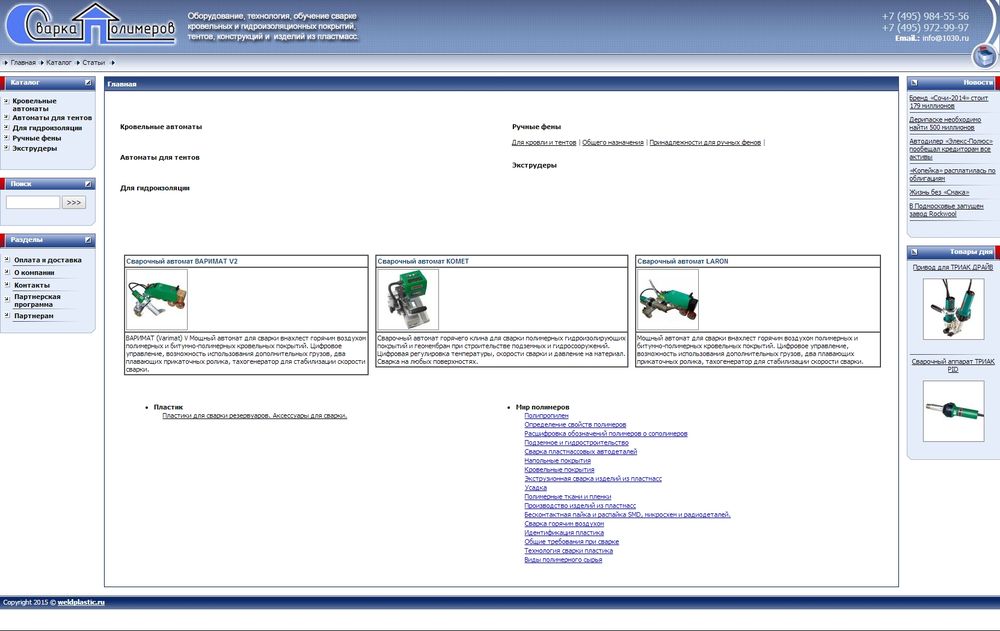Open Напольные покрытия article
Image resolution: width=1000 pixels, height=631 pixels.
point(557,460)
